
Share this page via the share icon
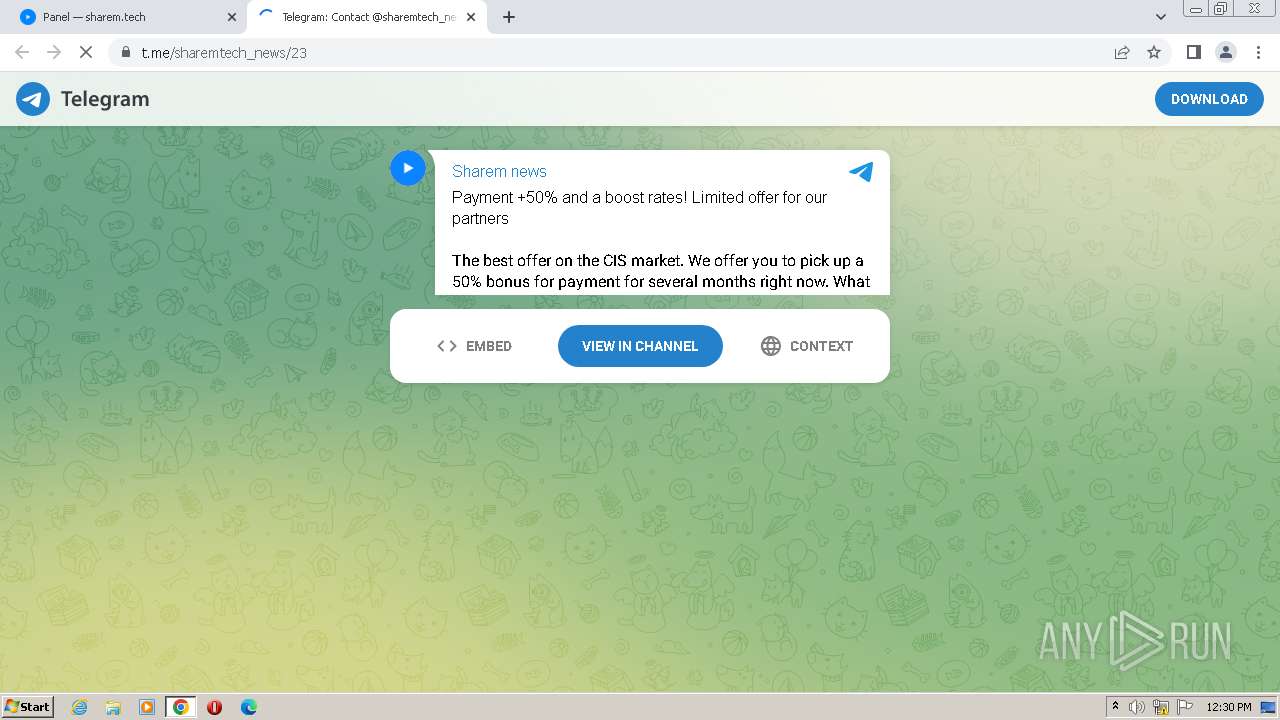pyautogui.click(x=1122, y=52)
